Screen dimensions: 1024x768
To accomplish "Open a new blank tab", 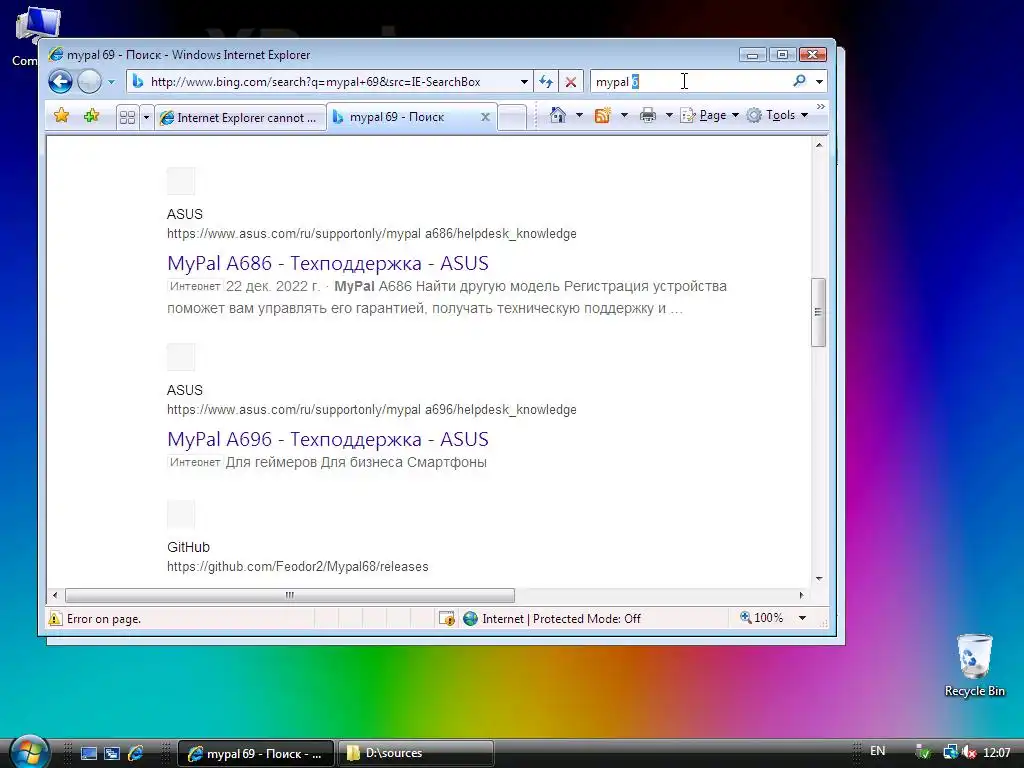I will [x=512, y=118].
